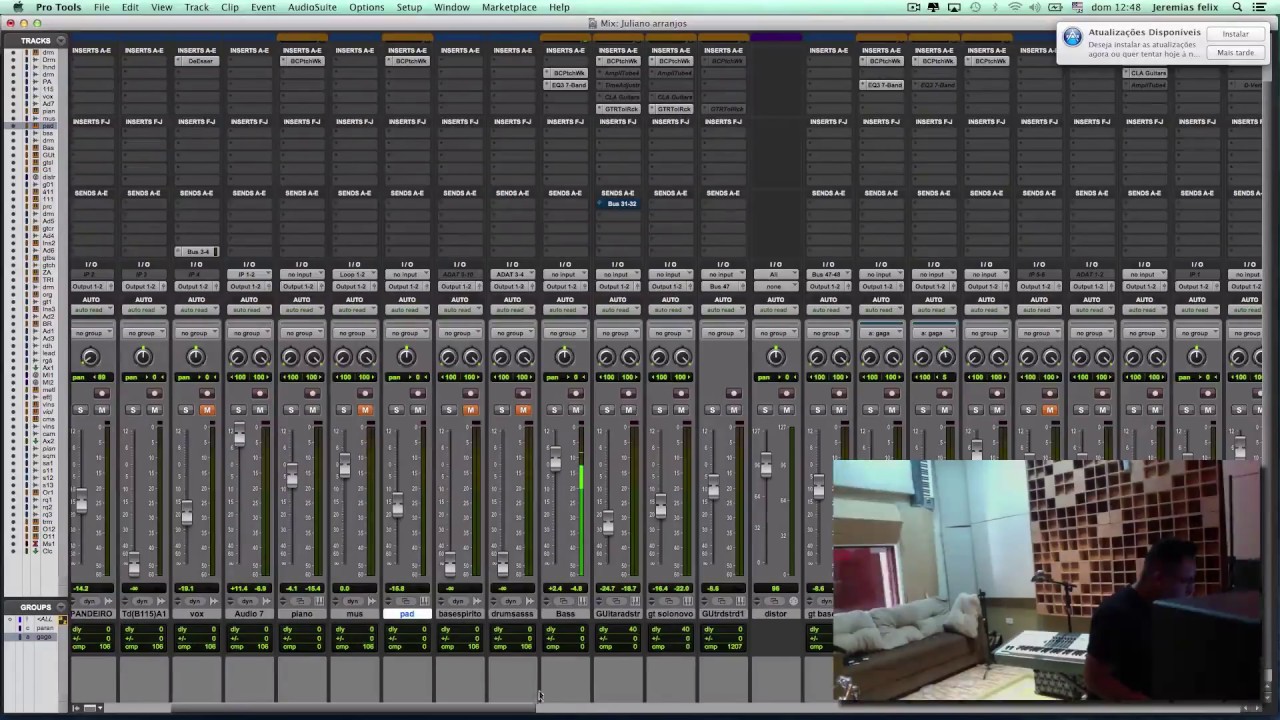Open ADAT 3-4 input selector on drumsasss track
Screen dimensions: 1280x720
point(512,274)
